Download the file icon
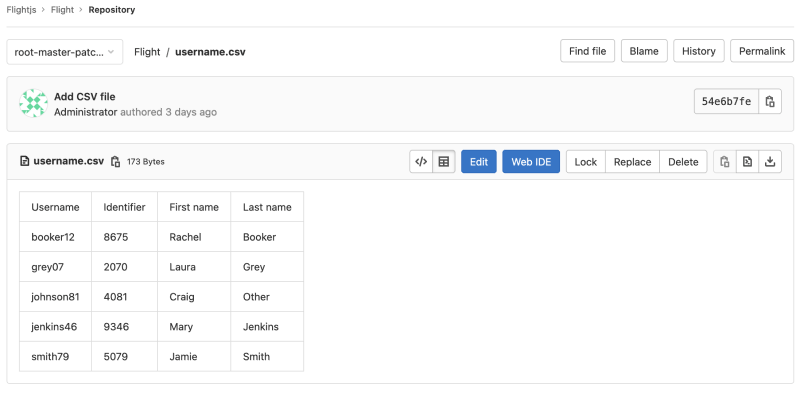 tap(770, 162)
